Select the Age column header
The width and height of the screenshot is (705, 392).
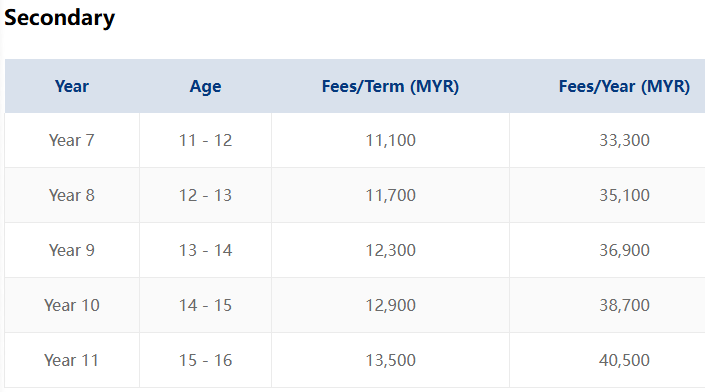(x=205, y=86)
